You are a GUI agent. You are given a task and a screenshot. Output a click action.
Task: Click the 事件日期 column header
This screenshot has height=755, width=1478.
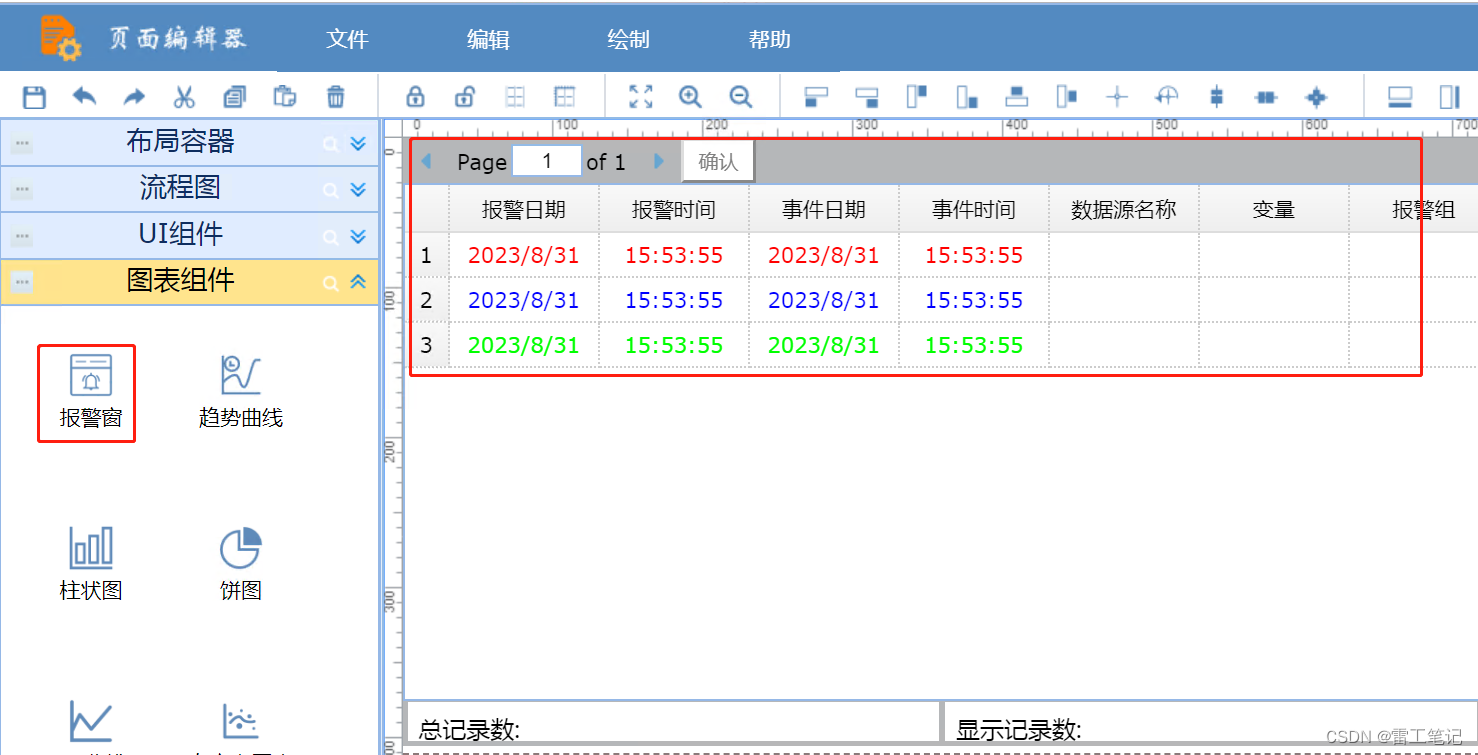824,209
